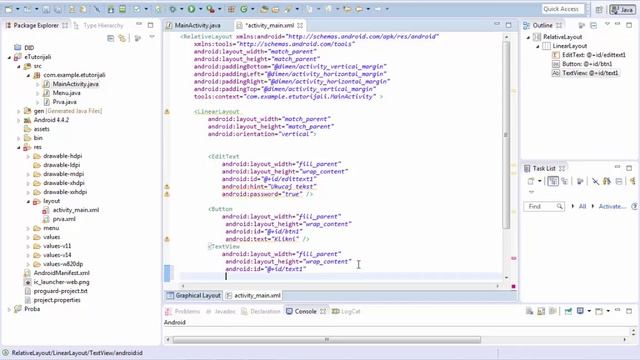
Task: Click the All link in Task List
Action: click(582, 207)
